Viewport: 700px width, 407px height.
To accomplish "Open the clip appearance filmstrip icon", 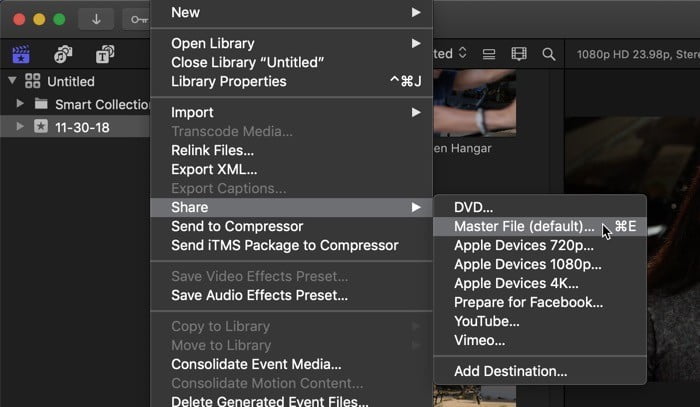I will (519, 54).
